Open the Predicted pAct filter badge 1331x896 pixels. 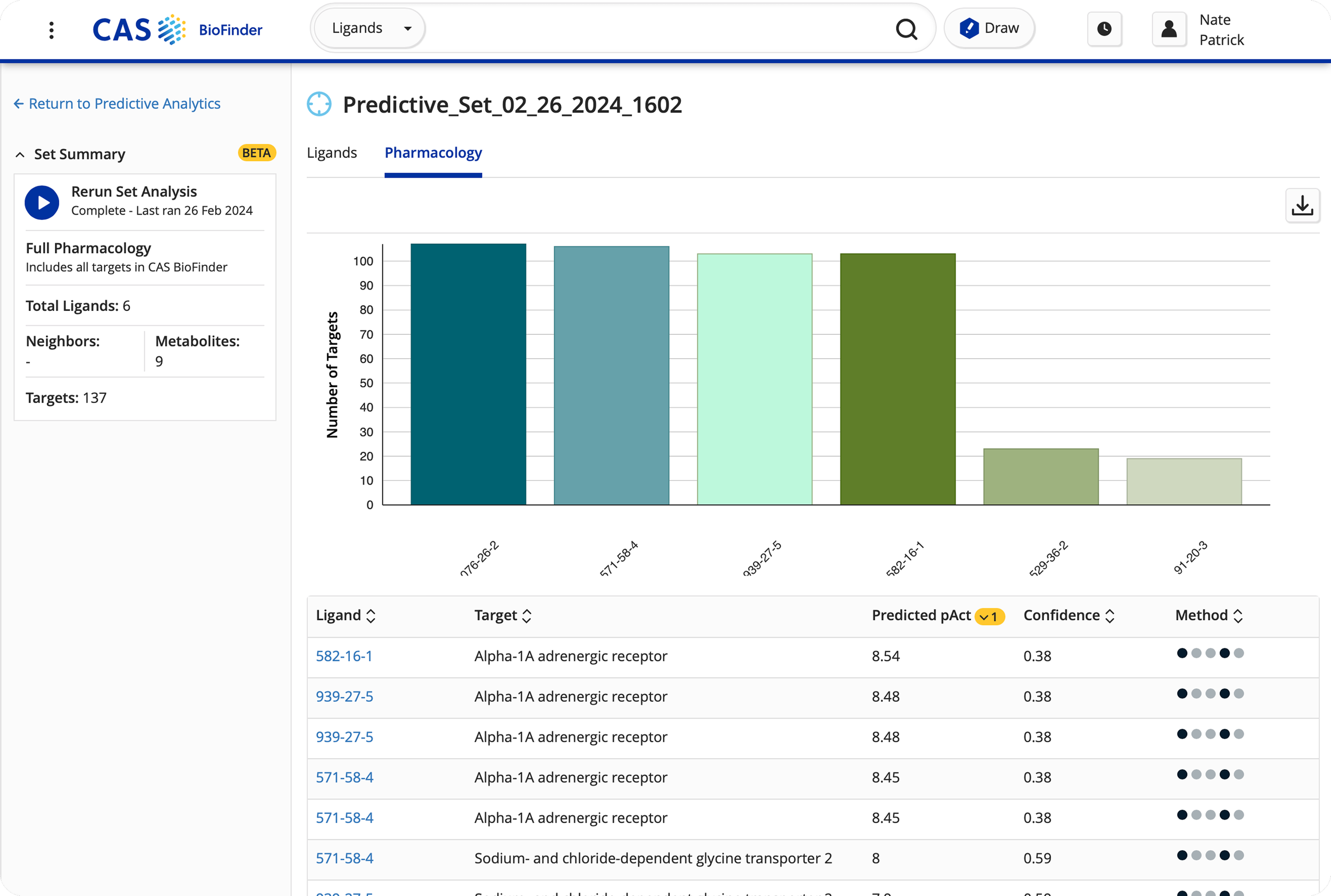tap(989, 616)
